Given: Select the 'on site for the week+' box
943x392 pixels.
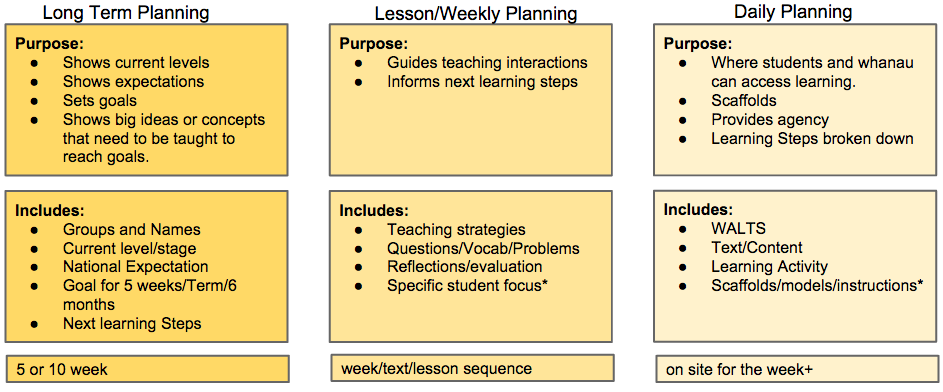Looking at the screenshot, I should 797,369.
